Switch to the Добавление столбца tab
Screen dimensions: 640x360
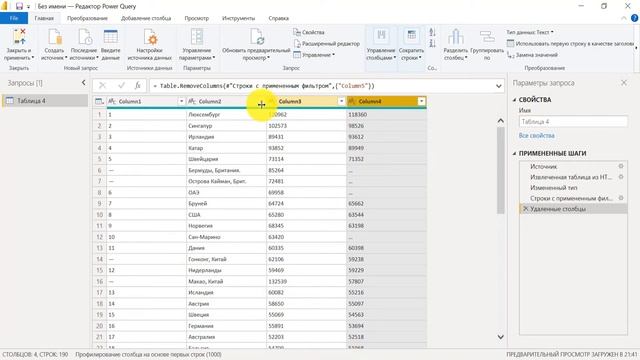click(x=146, y=18)
